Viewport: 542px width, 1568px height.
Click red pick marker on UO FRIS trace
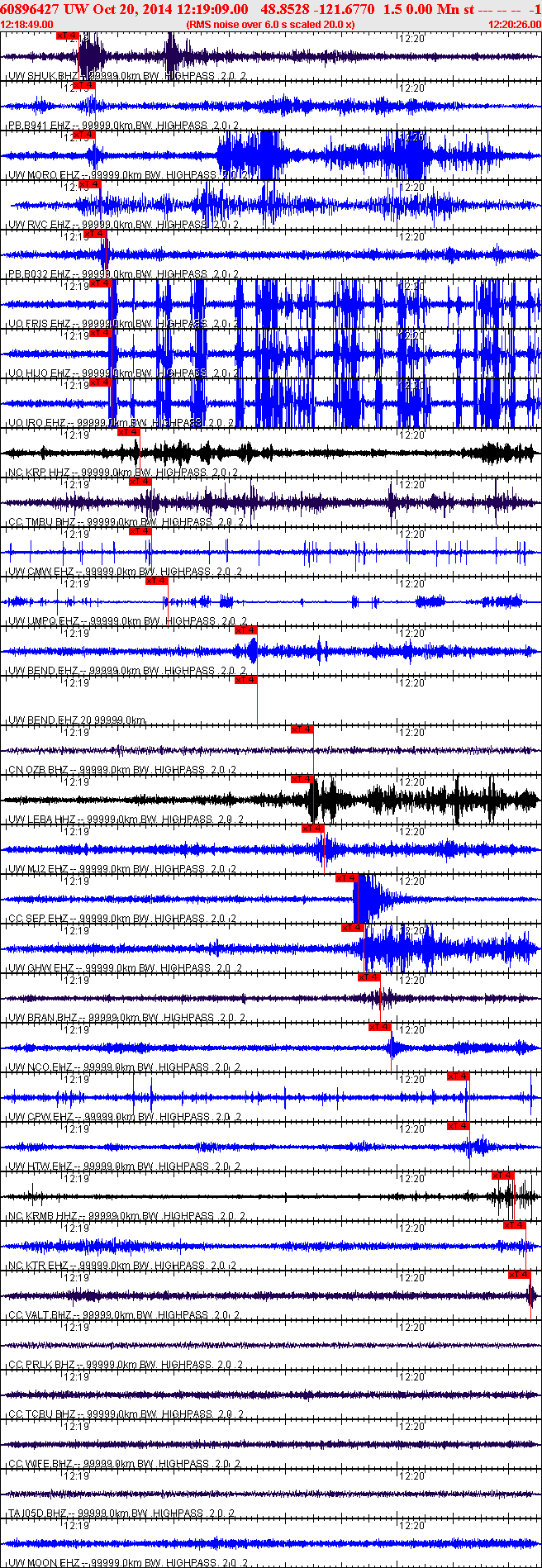click(x=100, y=283)
